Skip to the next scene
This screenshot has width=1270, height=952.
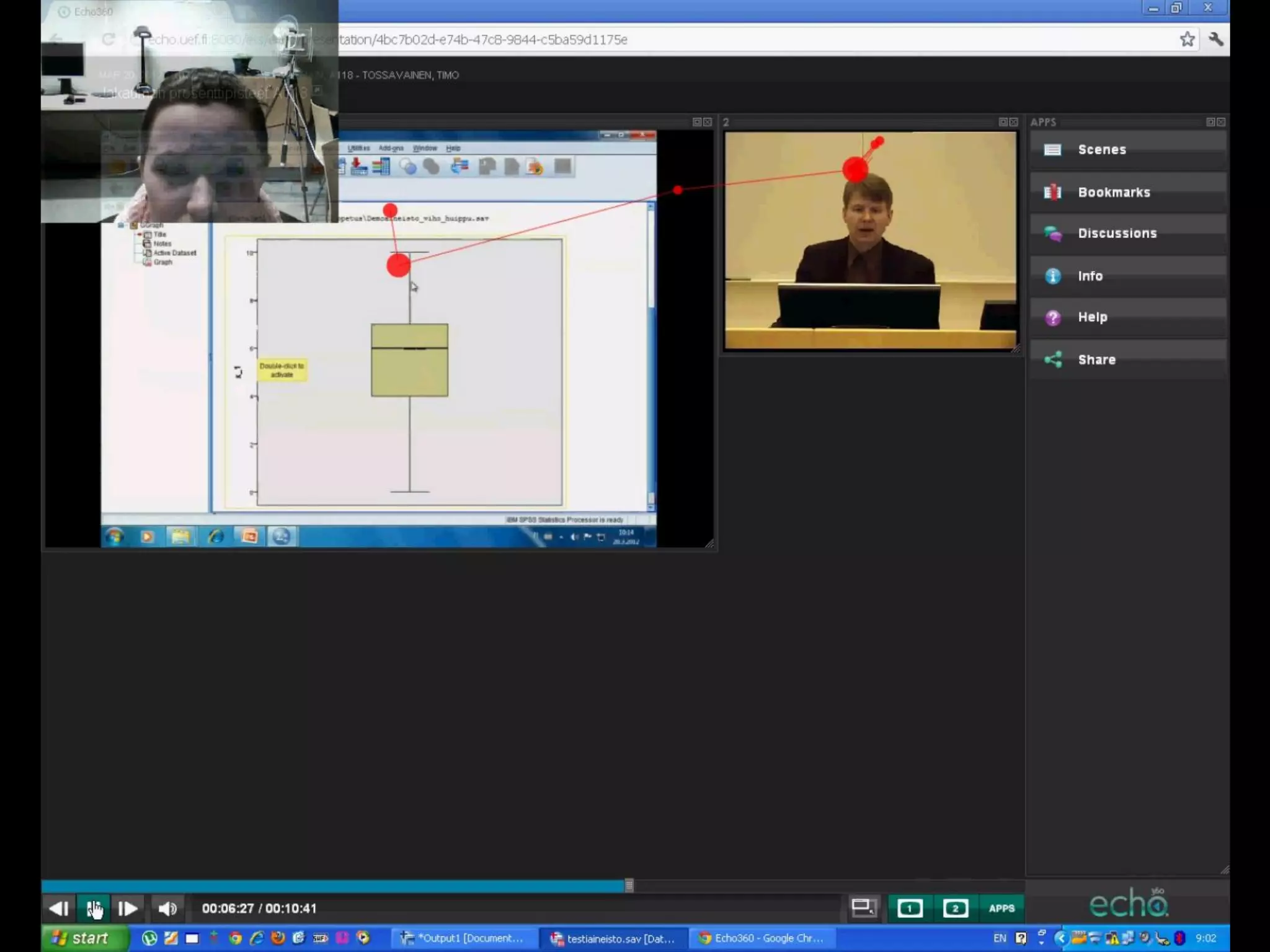128,909
